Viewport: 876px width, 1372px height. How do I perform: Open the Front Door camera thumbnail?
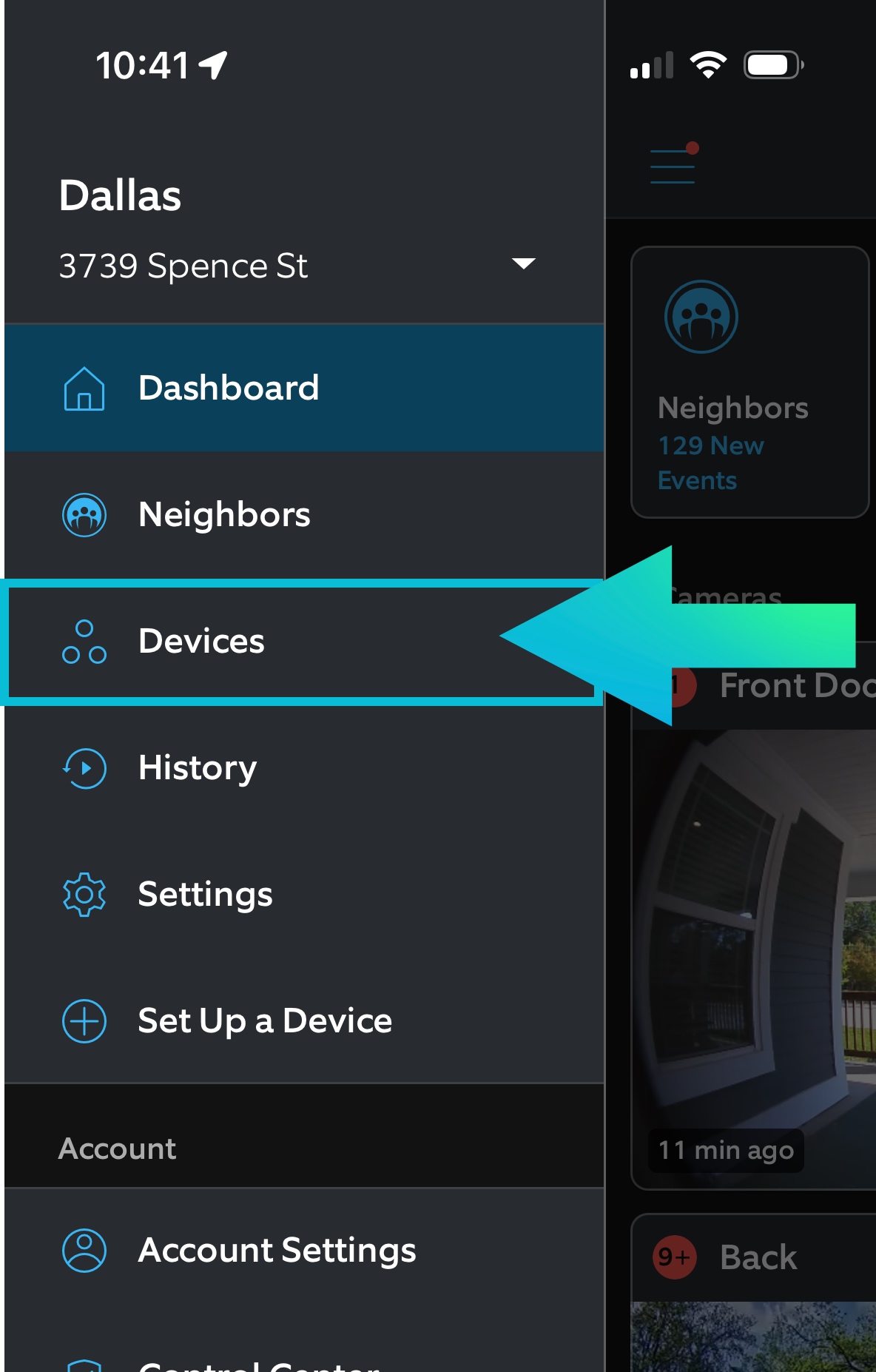coord(754,958)
